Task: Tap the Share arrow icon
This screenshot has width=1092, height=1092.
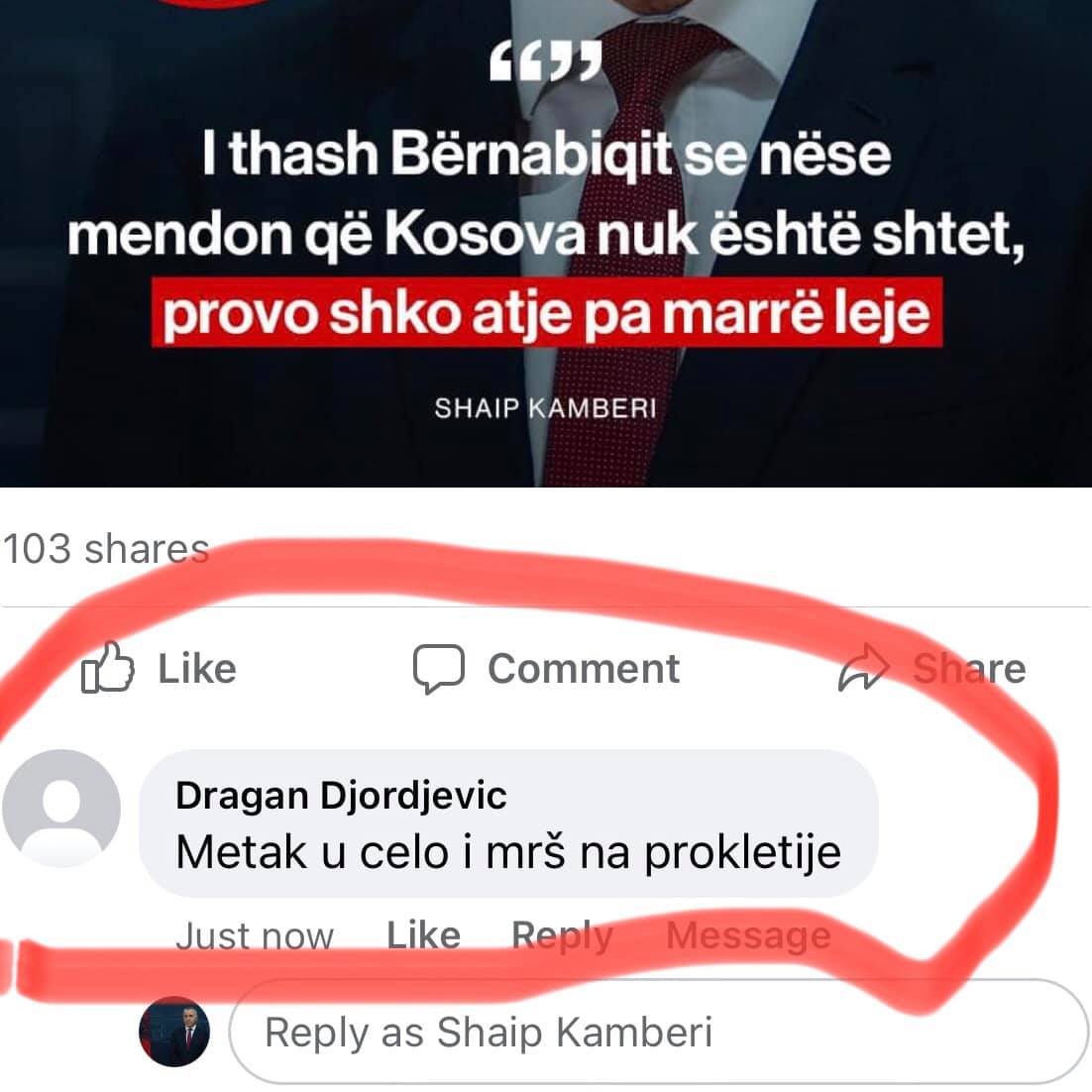Action: point(863,668)
